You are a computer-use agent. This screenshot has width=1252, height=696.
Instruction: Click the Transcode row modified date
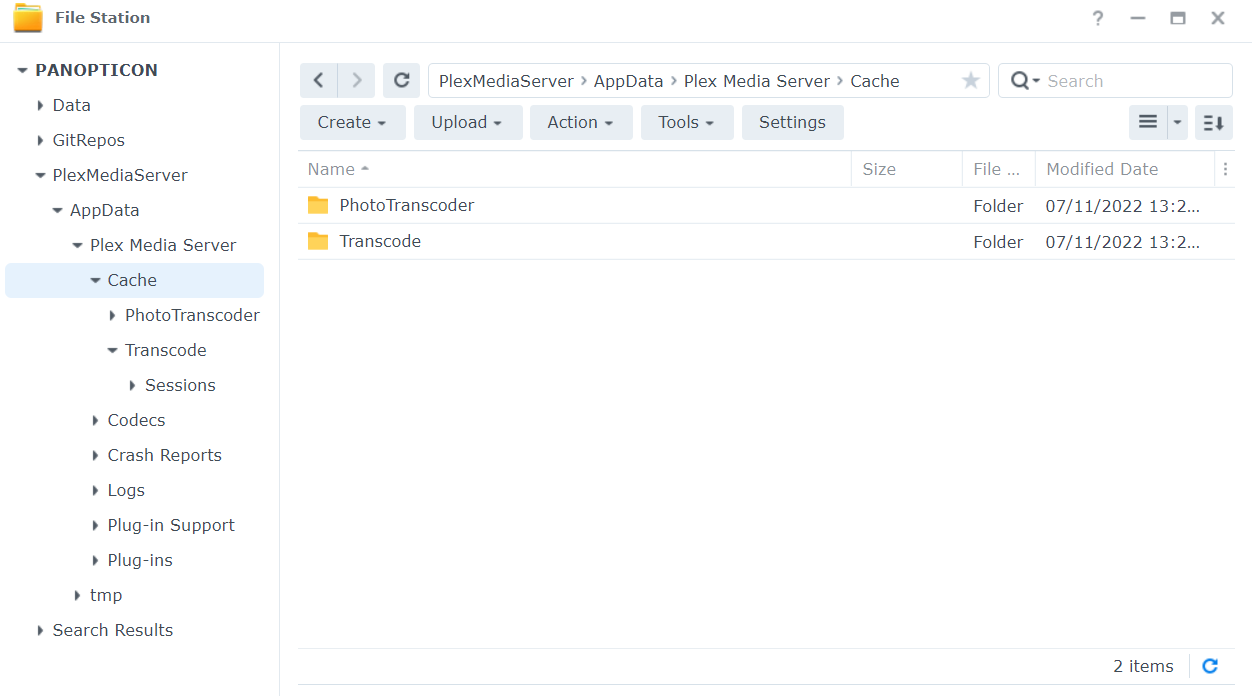pos(1122,242)
